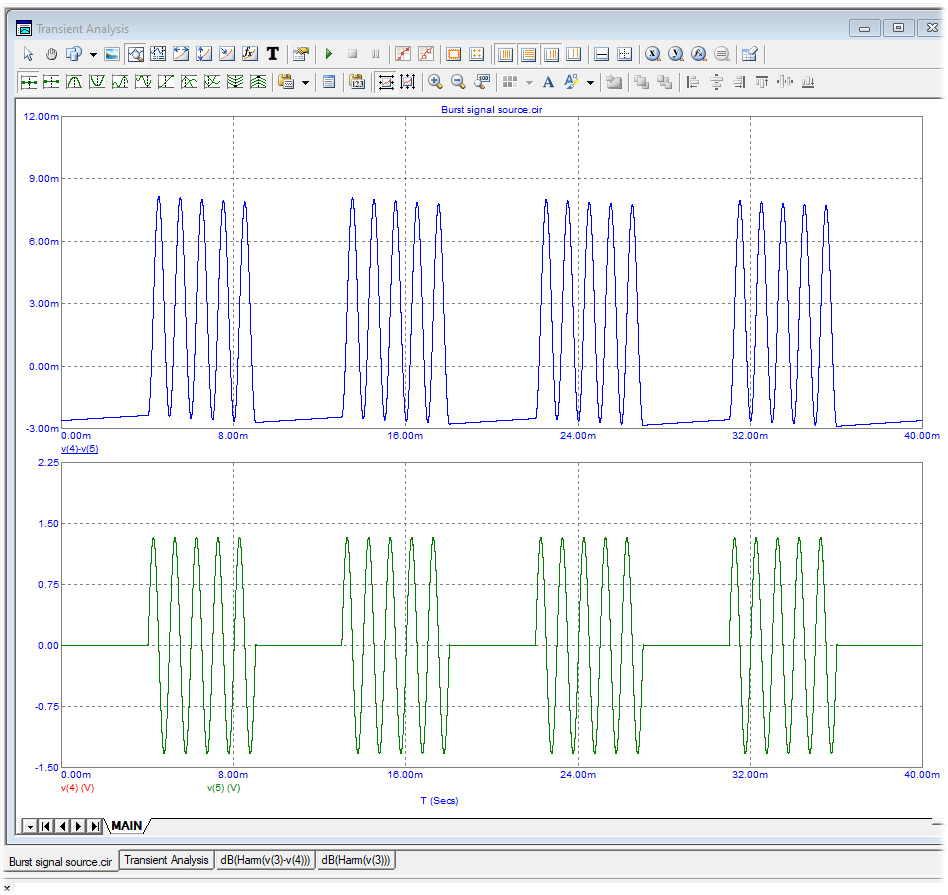Click the numeric output table eraser icon
948x895 pixels.
[x=749, y=54]
